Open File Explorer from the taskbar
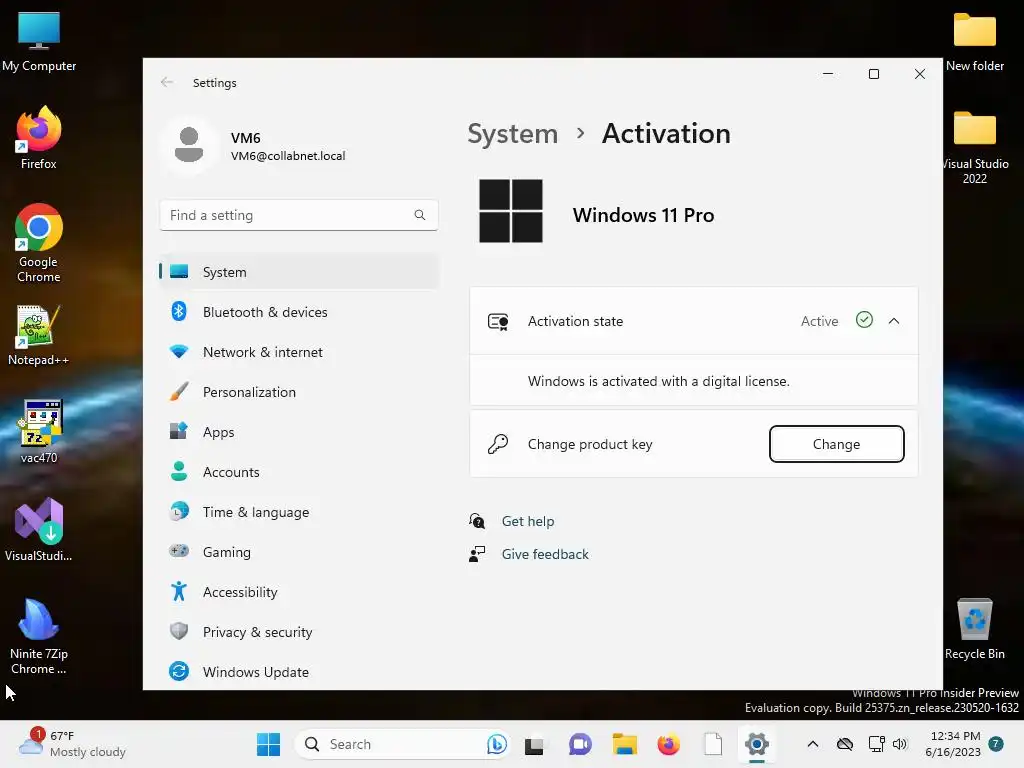1024x768 pixels. coord(624,744)
